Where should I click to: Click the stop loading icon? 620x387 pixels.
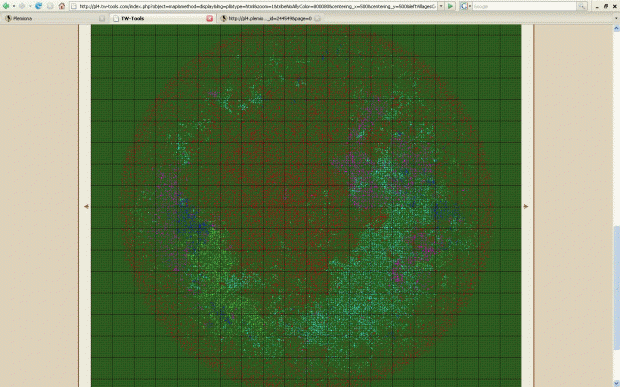click(50, 6)
